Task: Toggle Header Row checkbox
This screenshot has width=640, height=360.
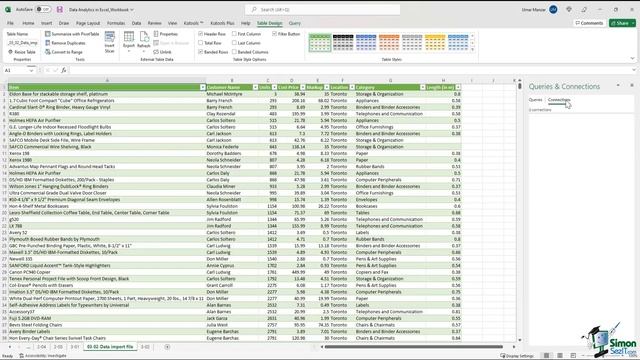Action: click(x=200, y=34)
